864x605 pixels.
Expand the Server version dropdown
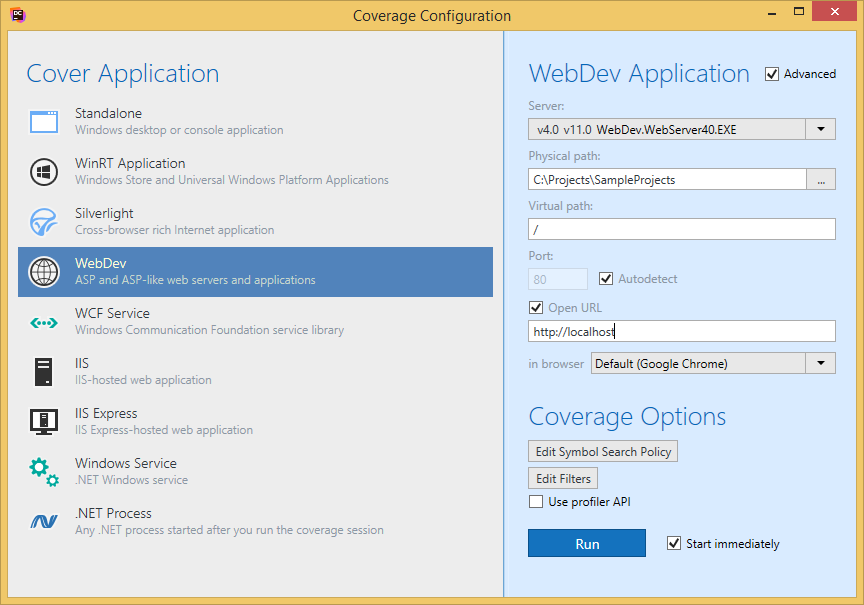(820, 129)
